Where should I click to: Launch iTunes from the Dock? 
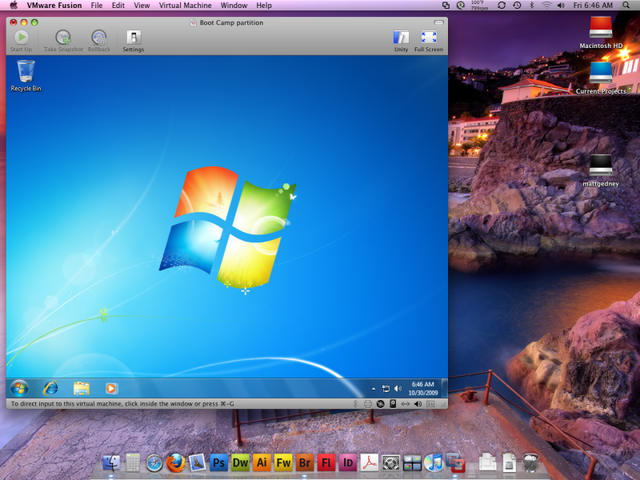click(434, 463)
